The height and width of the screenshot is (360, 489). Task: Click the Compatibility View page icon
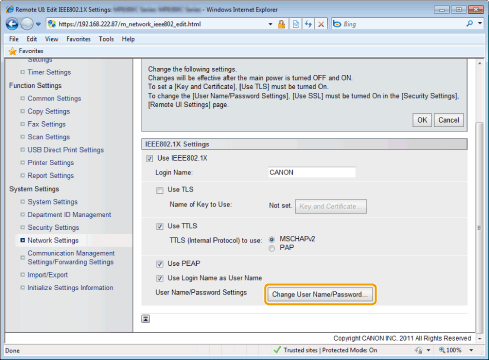[x=296, y=24]
